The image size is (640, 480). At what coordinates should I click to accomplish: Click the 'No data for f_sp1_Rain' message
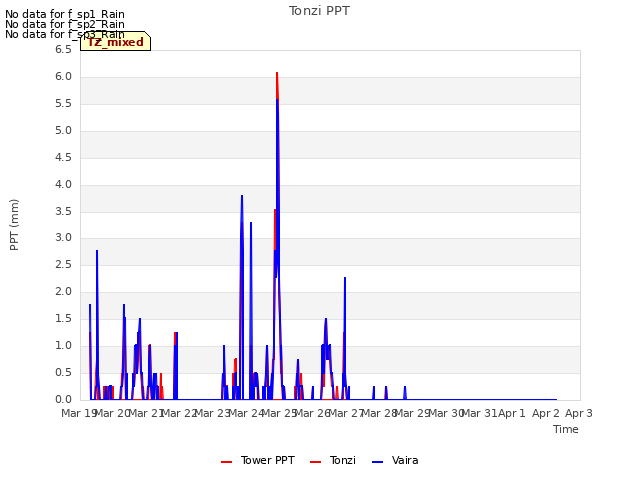(x=65, y=14)
